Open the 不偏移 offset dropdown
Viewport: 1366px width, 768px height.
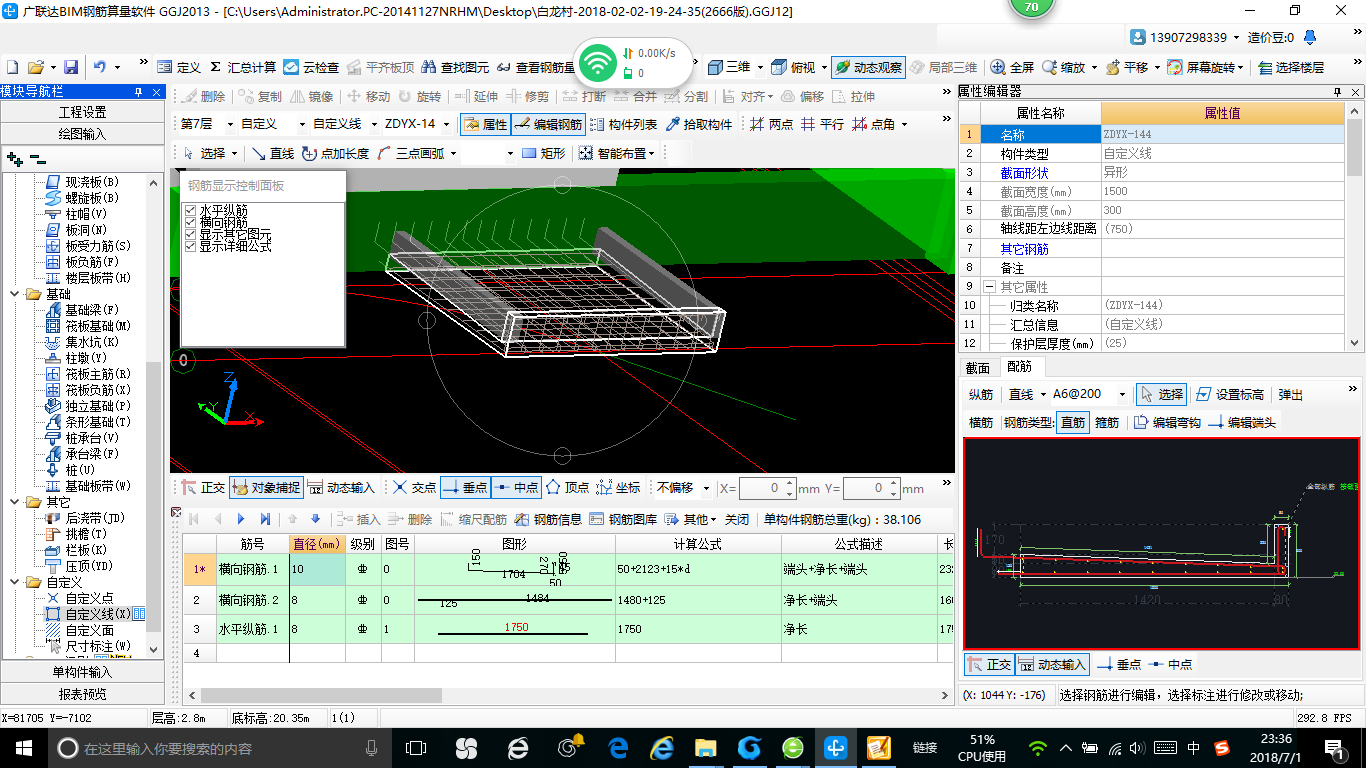(707, 488)
